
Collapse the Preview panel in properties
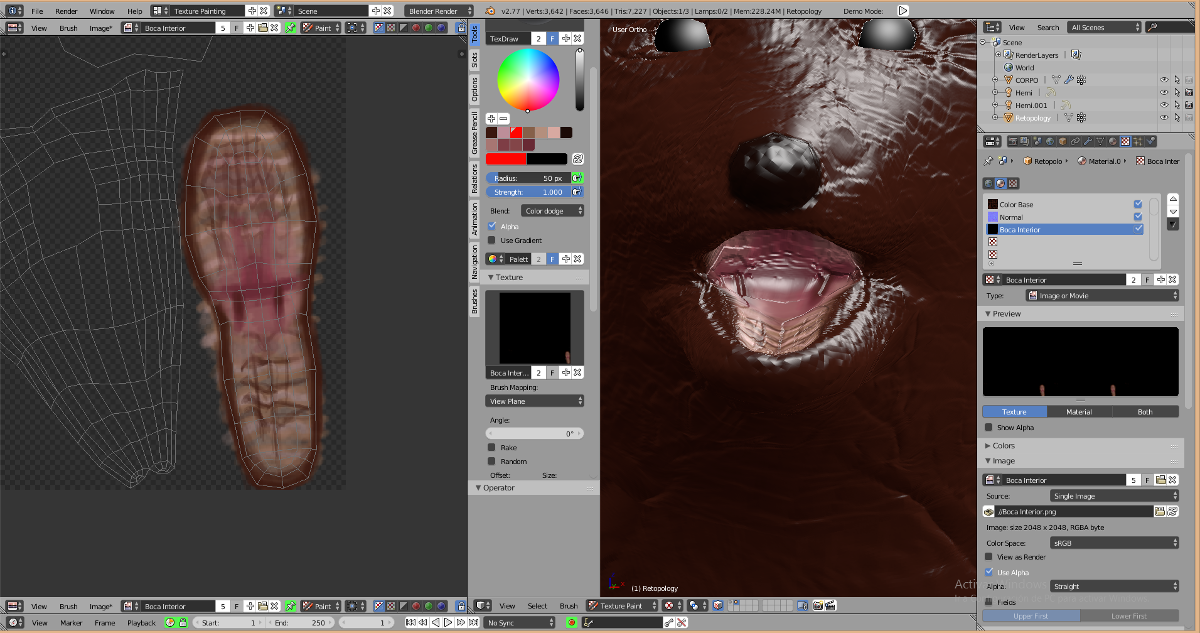[1007, 314]
